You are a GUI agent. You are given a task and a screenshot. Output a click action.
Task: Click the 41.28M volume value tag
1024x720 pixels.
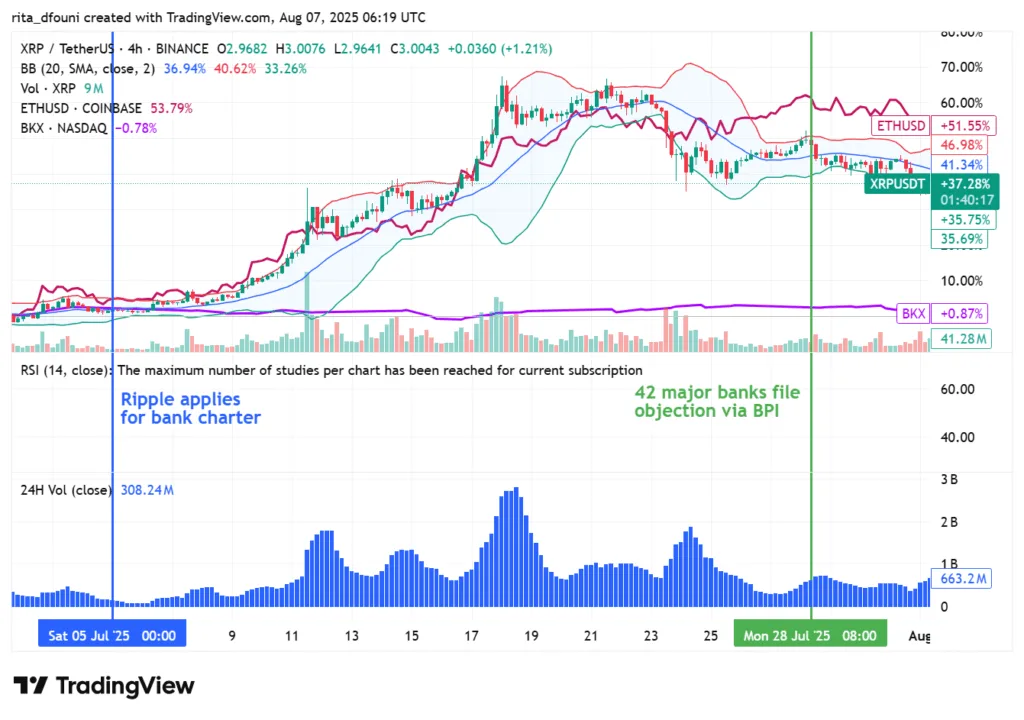click(961, 338)
